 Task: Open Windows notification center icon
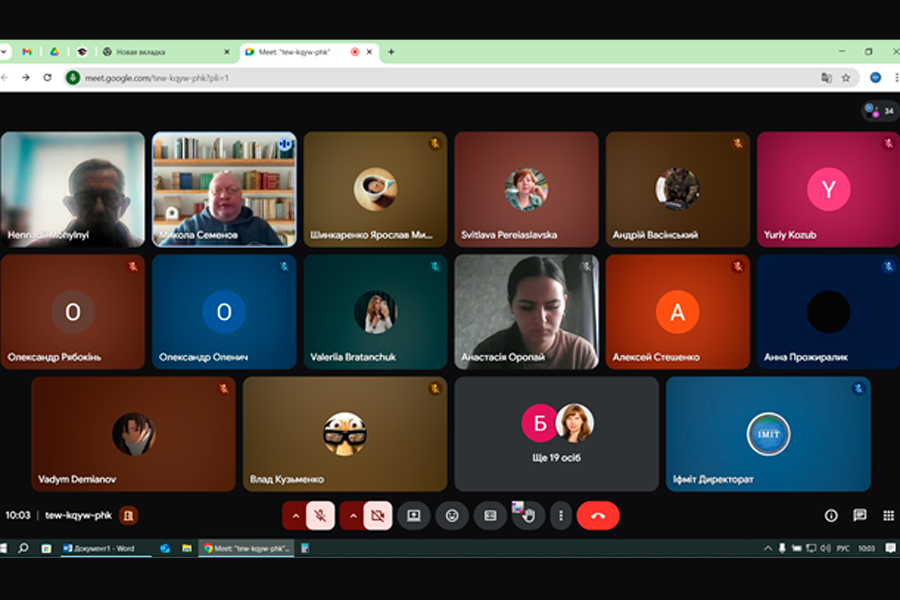[x=890, y=548]
